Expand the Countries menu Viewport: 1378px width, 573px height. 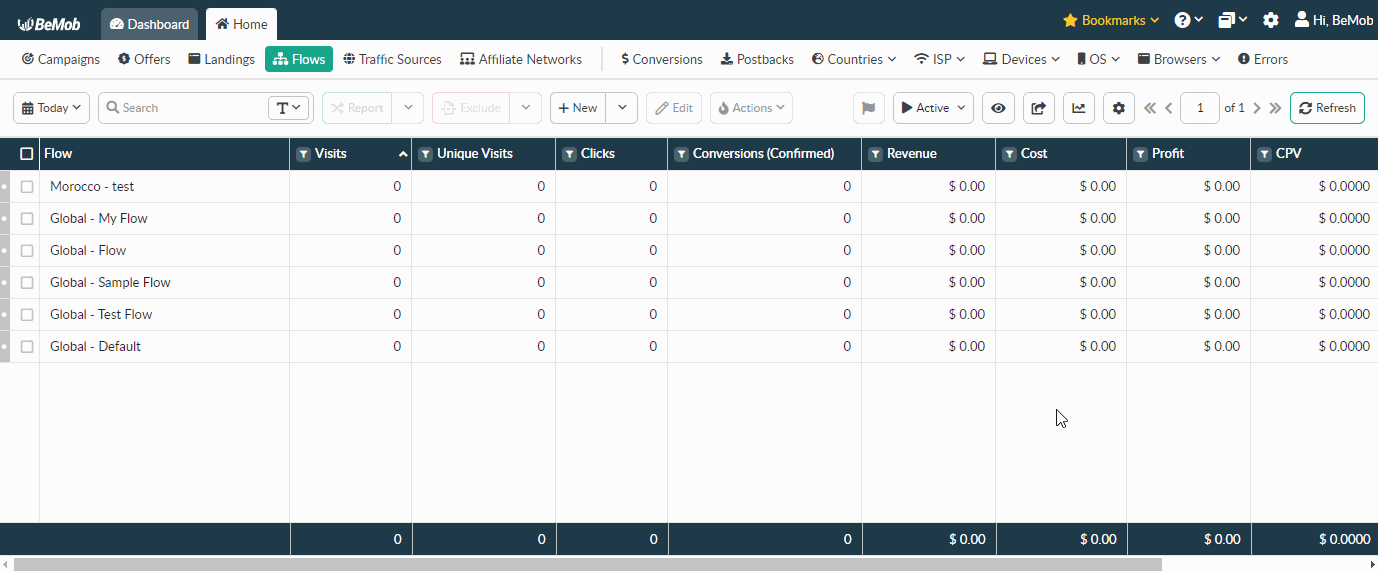[x=854, y=59]
